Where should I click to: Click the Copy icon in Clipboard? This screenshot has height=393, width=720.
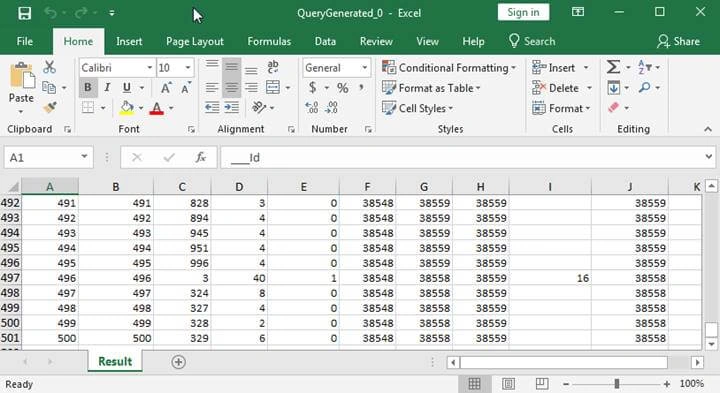(x=49, y=87)
